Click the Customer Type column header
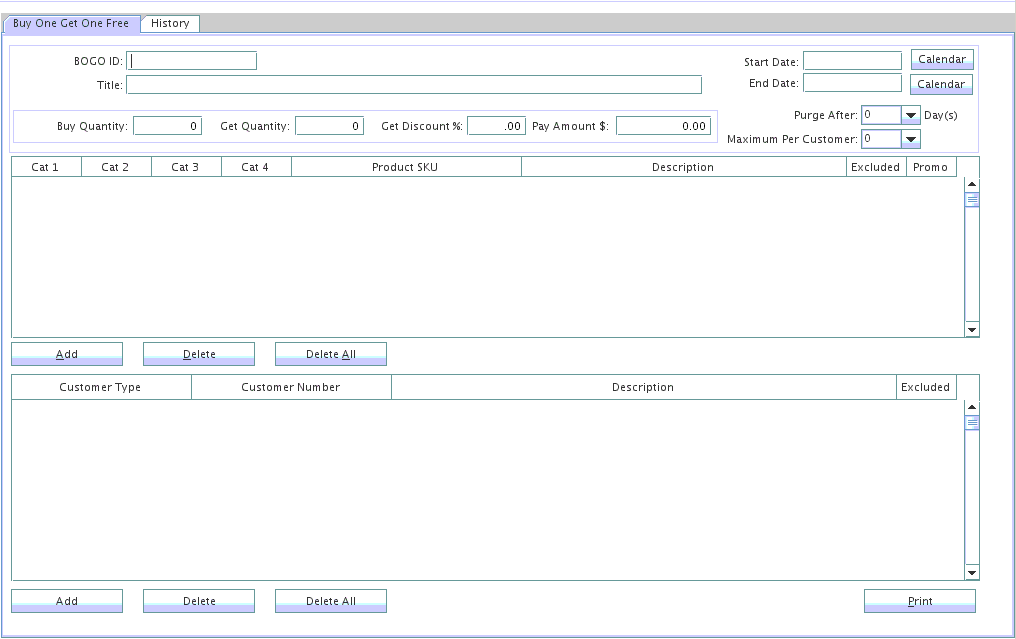 100,387
